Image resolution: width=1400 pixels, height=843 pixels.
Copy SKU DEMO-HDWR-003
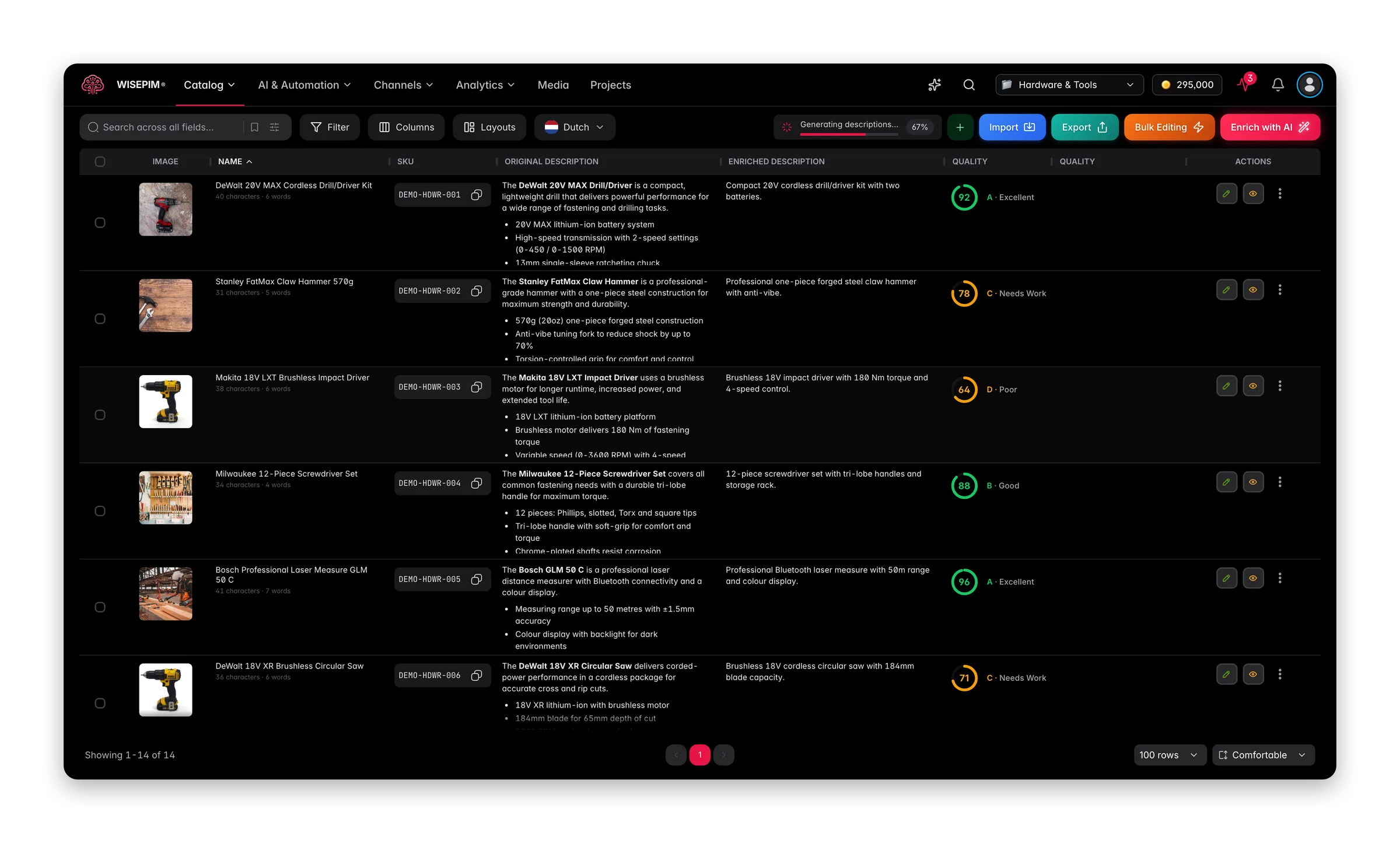tap(477, 387)
